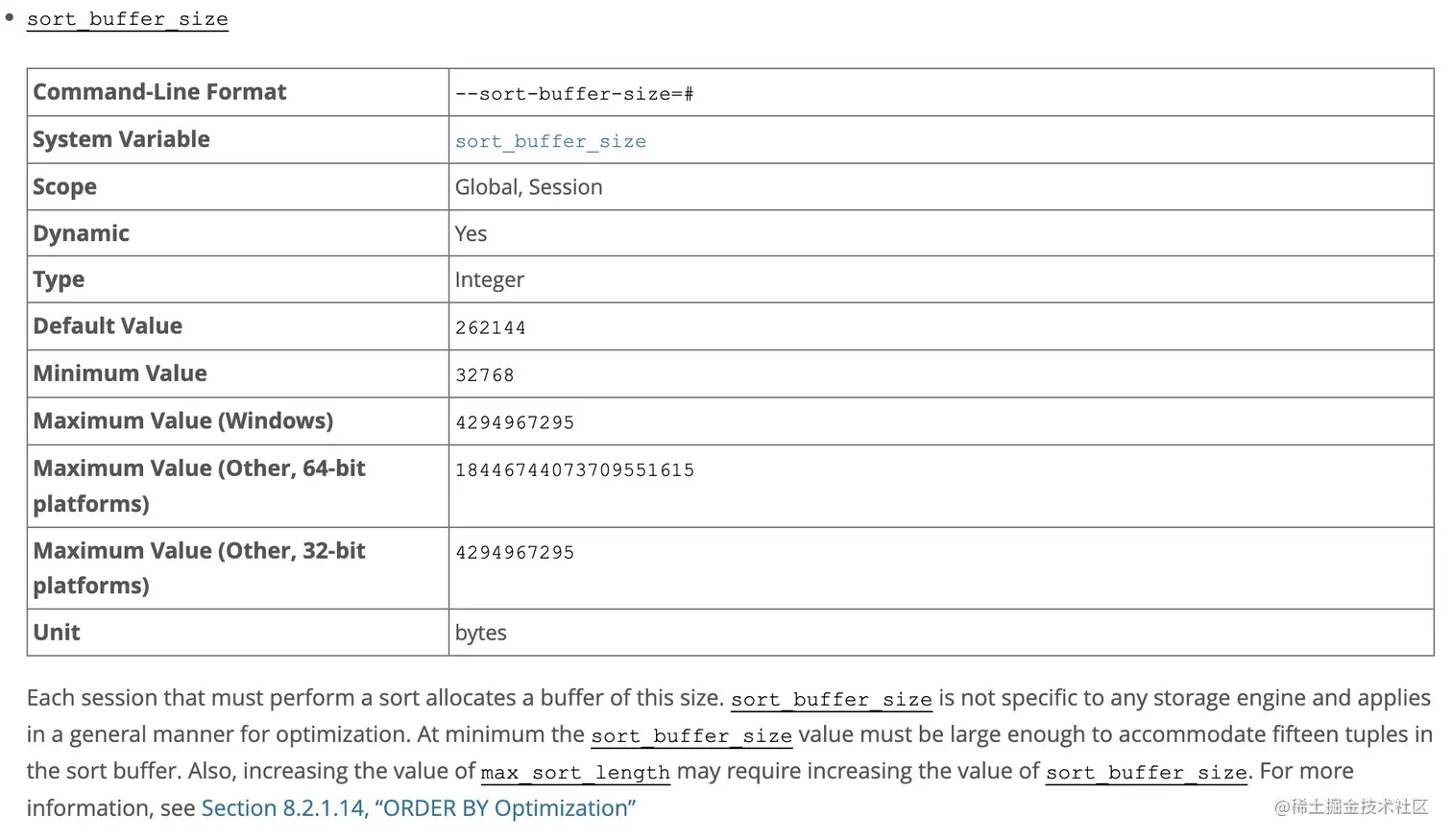Open the Section 8.2.1.14 ORDER BY Optimization link
Viewport: 1452px width, 840px height.
point(418,808)
